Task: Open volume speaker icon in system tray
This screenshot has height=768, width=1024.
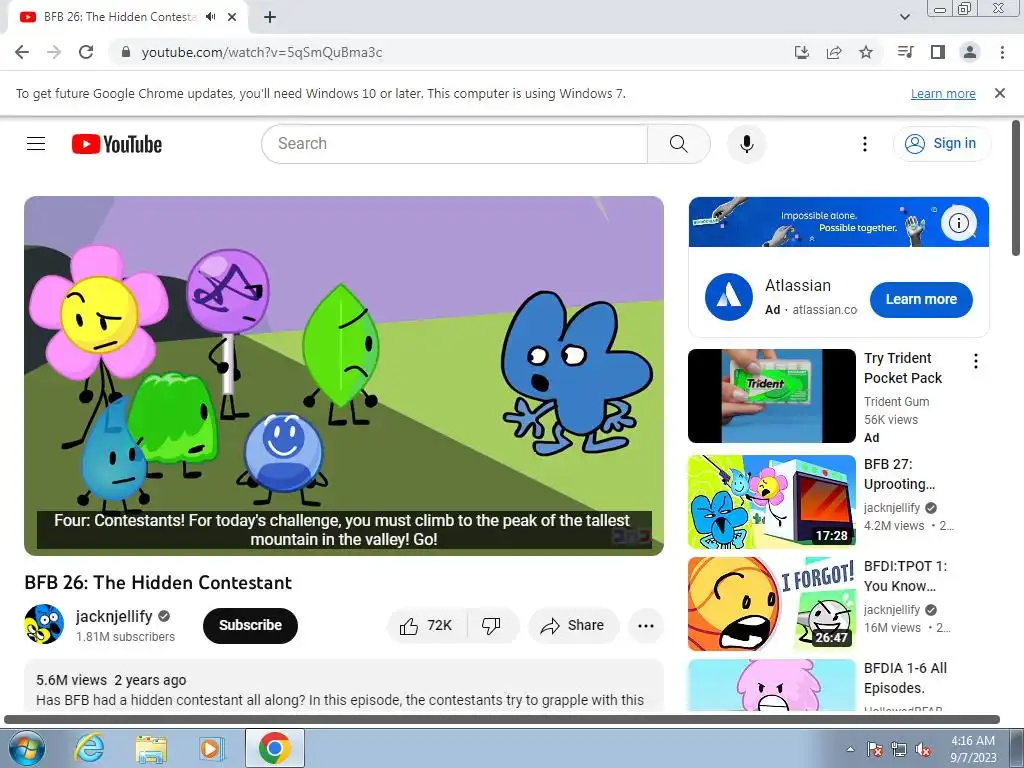Action: pos(923,749)
